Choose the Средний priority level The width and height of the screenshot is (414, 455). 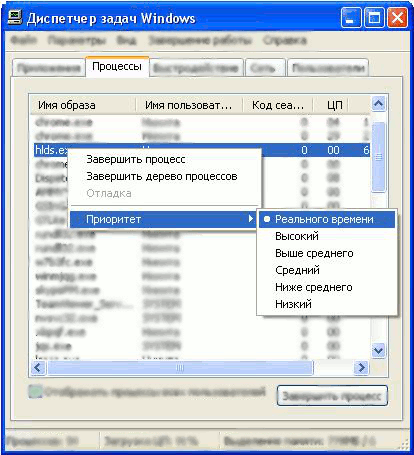pyautogui.click(x=327, y=270)
